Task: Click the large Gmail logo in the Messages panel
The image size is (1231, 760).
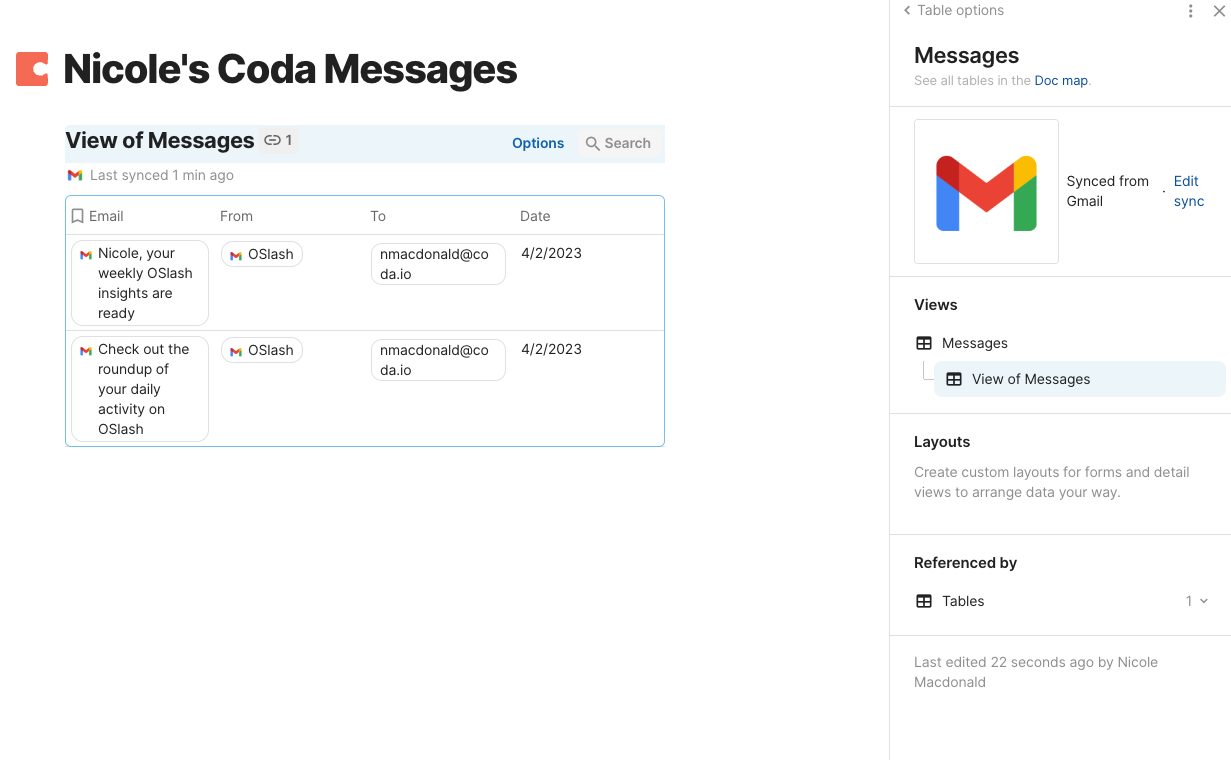Action: (986, 192)
